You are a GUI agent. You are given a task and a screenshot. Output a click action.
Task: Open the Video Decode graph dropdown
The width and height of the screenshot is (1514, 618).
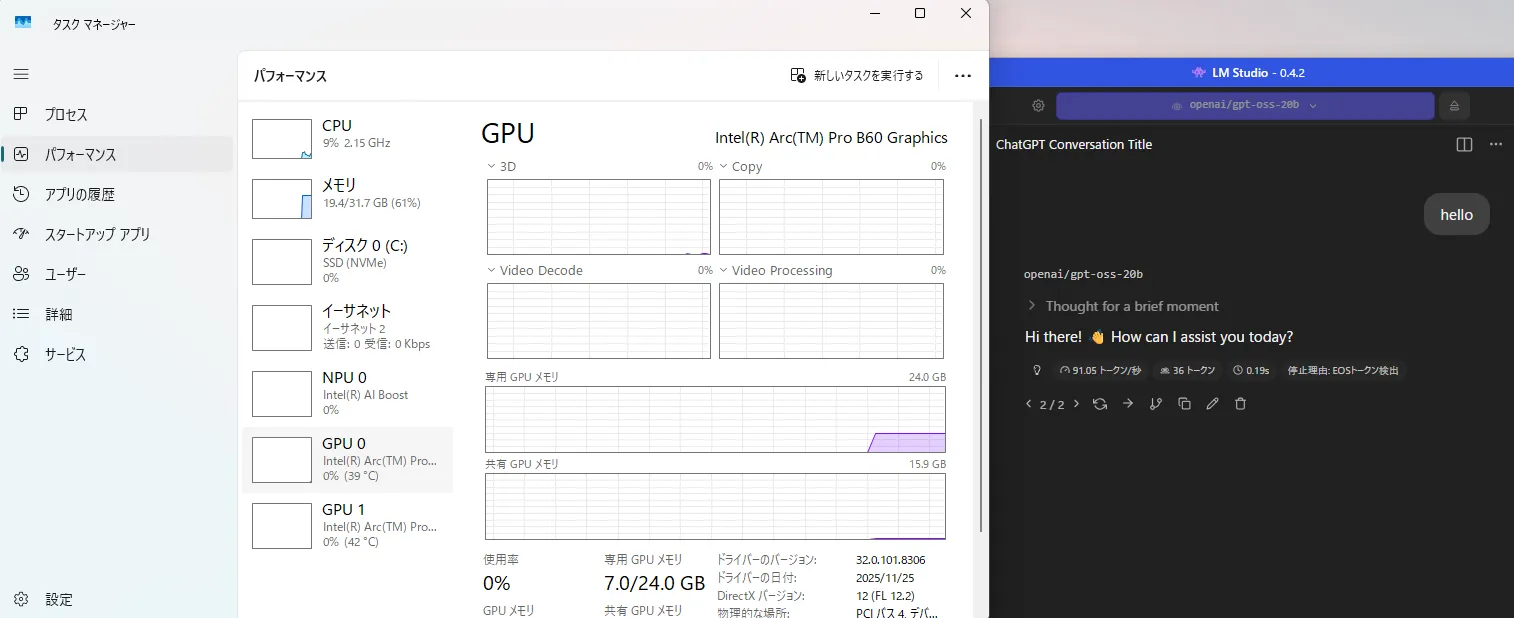pos(492,270)
